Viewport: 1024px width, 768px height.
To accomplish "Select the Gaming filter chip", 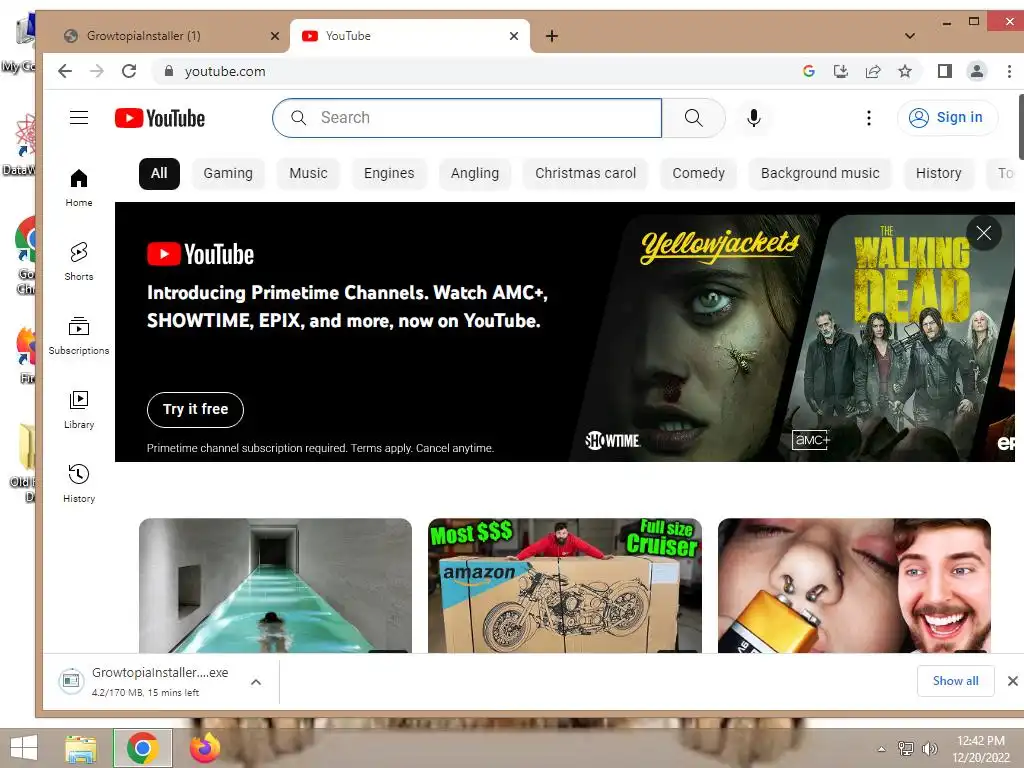I will 228,174.
